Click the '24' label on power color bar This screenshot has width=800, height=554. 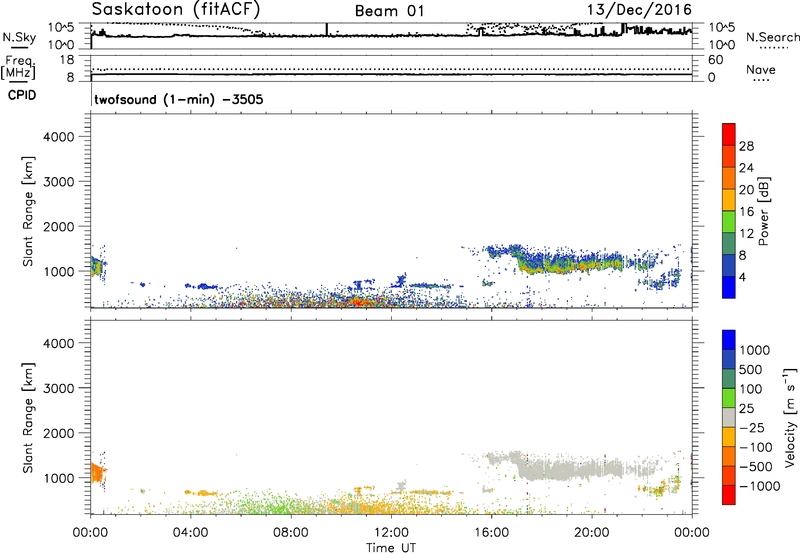tap(746, 168)
